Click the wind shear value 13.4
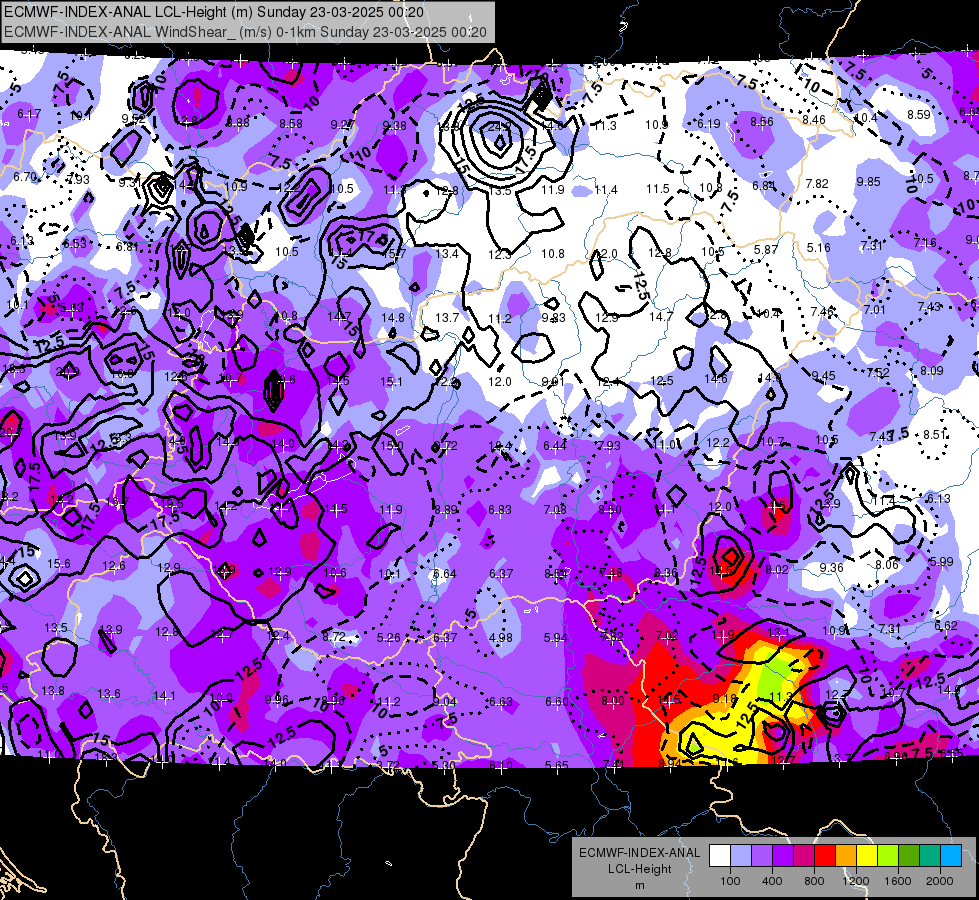 [x=447, y=254]
